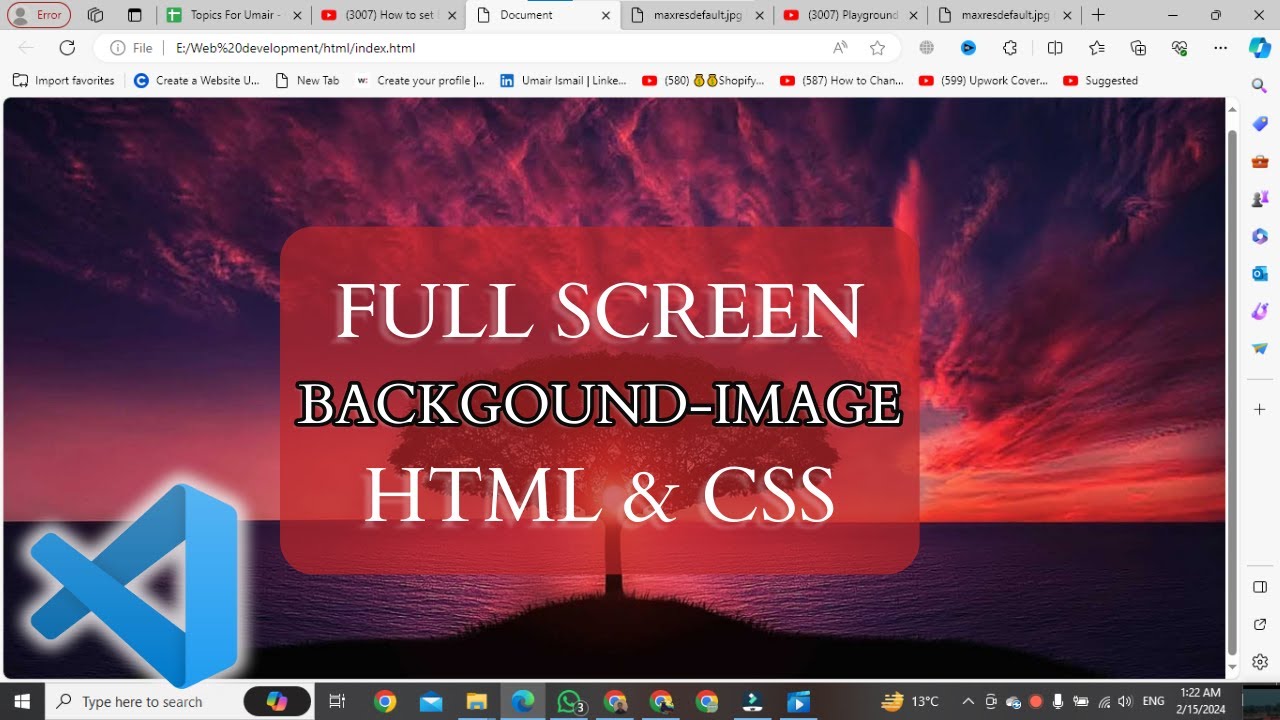Viewport: 1280px width, 720px height.
Task: Open New Tab bookmark
Action: [x=307, y=80]
